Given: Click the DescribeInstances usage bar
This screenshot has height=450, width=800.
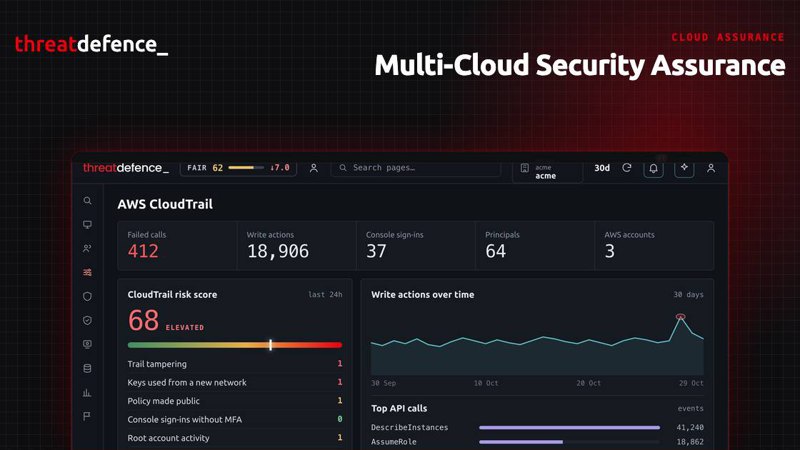Looking at the screenshot, I should (x=569, y=428).
